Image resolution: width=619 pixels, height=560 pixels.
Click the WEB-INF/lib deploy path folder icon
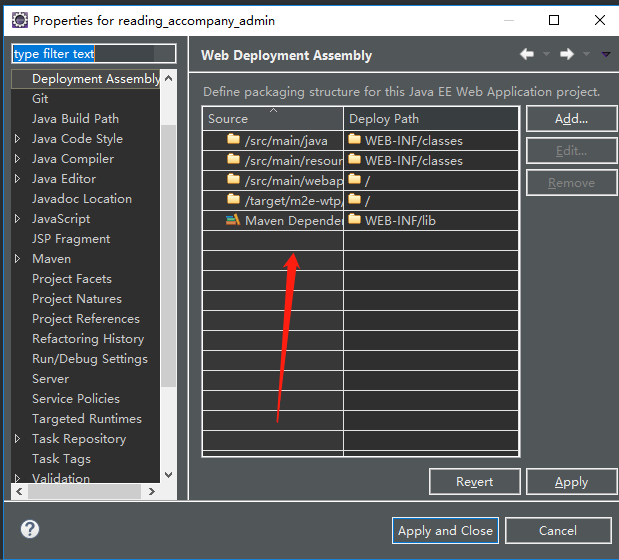(355, 219)
